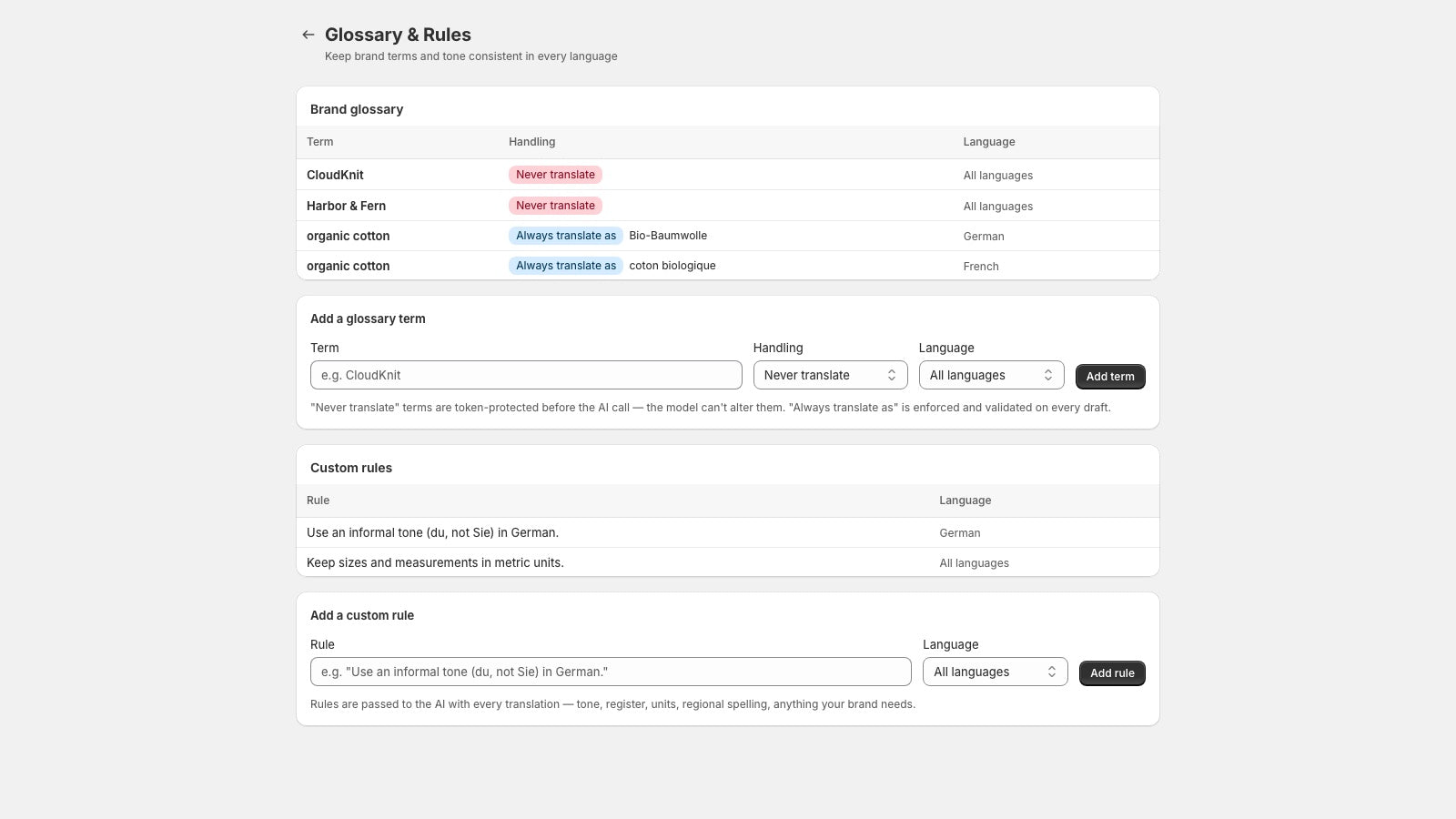Click the Handling column header
The height and width of the screenshot is (819, 1456).
pyautogui.click(x=532, y=142)
